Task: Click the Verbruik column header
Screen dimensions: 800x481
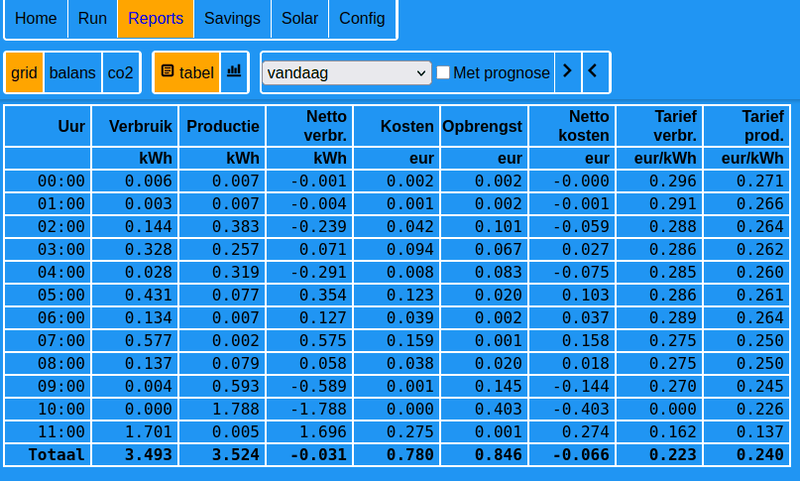Action: point(135,126)
